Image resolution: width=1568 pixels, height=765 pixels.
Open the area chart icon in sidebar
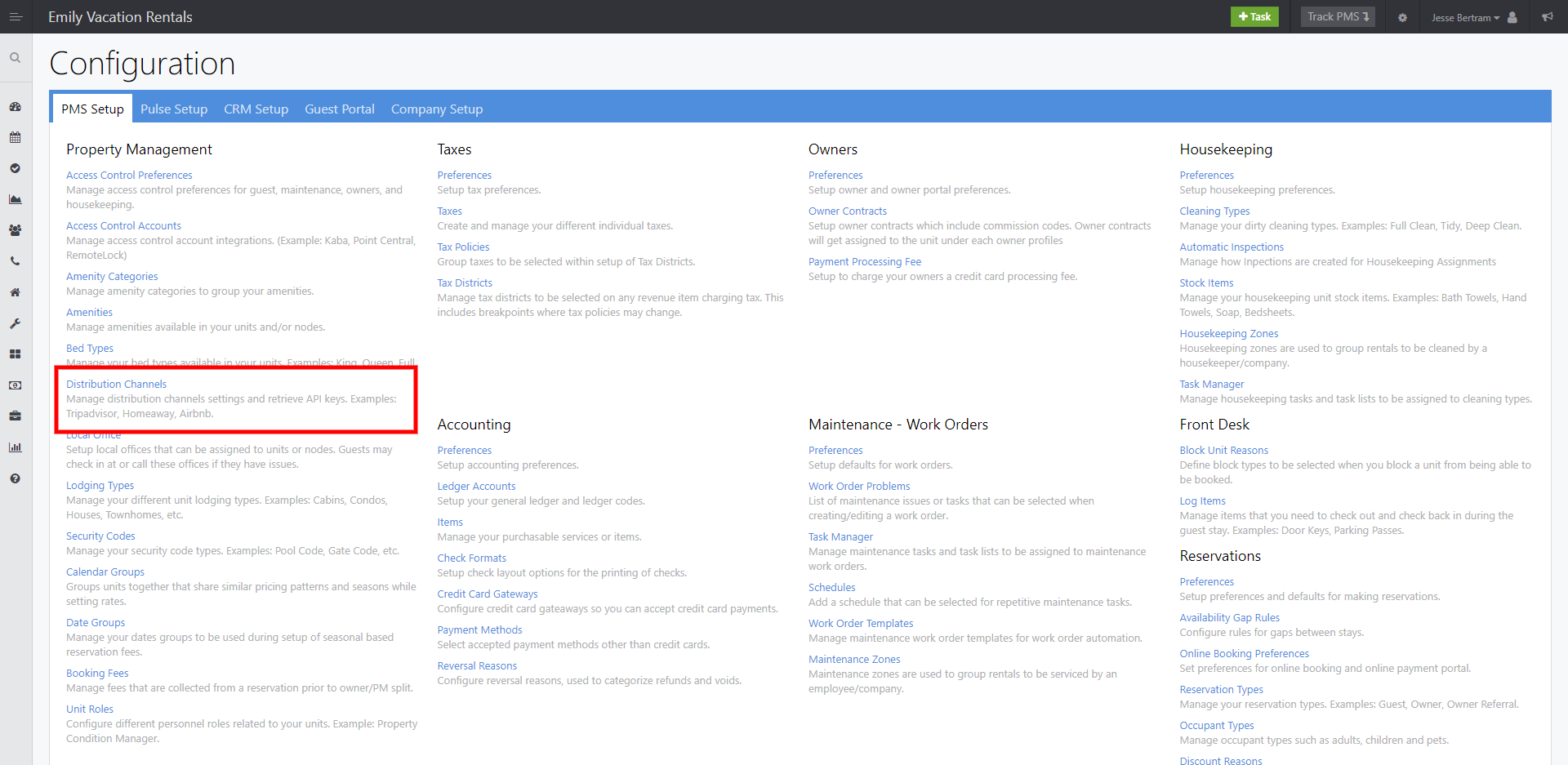[x=16, y=199]
